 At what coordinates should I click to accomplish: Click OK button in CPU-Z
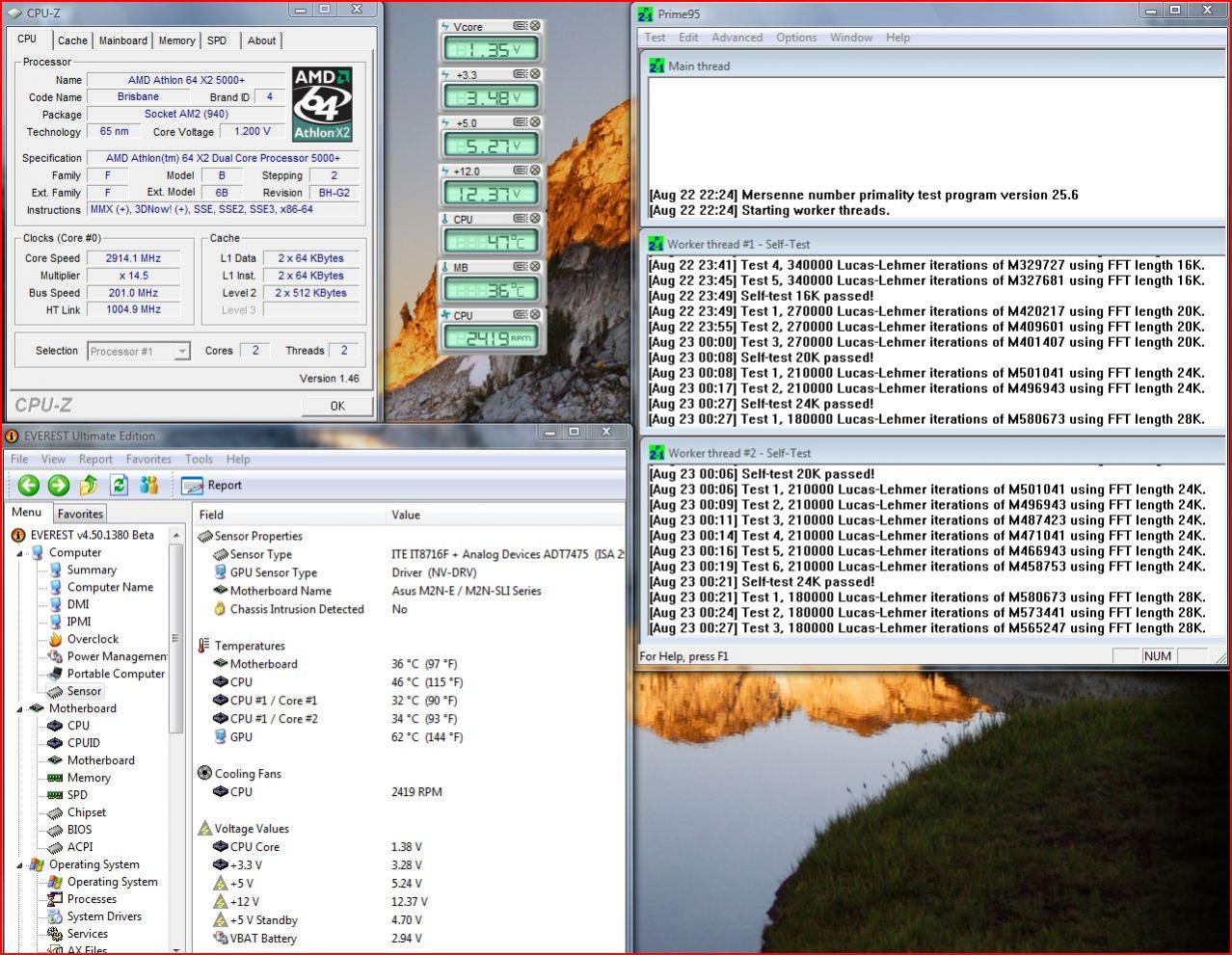coord(337,406)
